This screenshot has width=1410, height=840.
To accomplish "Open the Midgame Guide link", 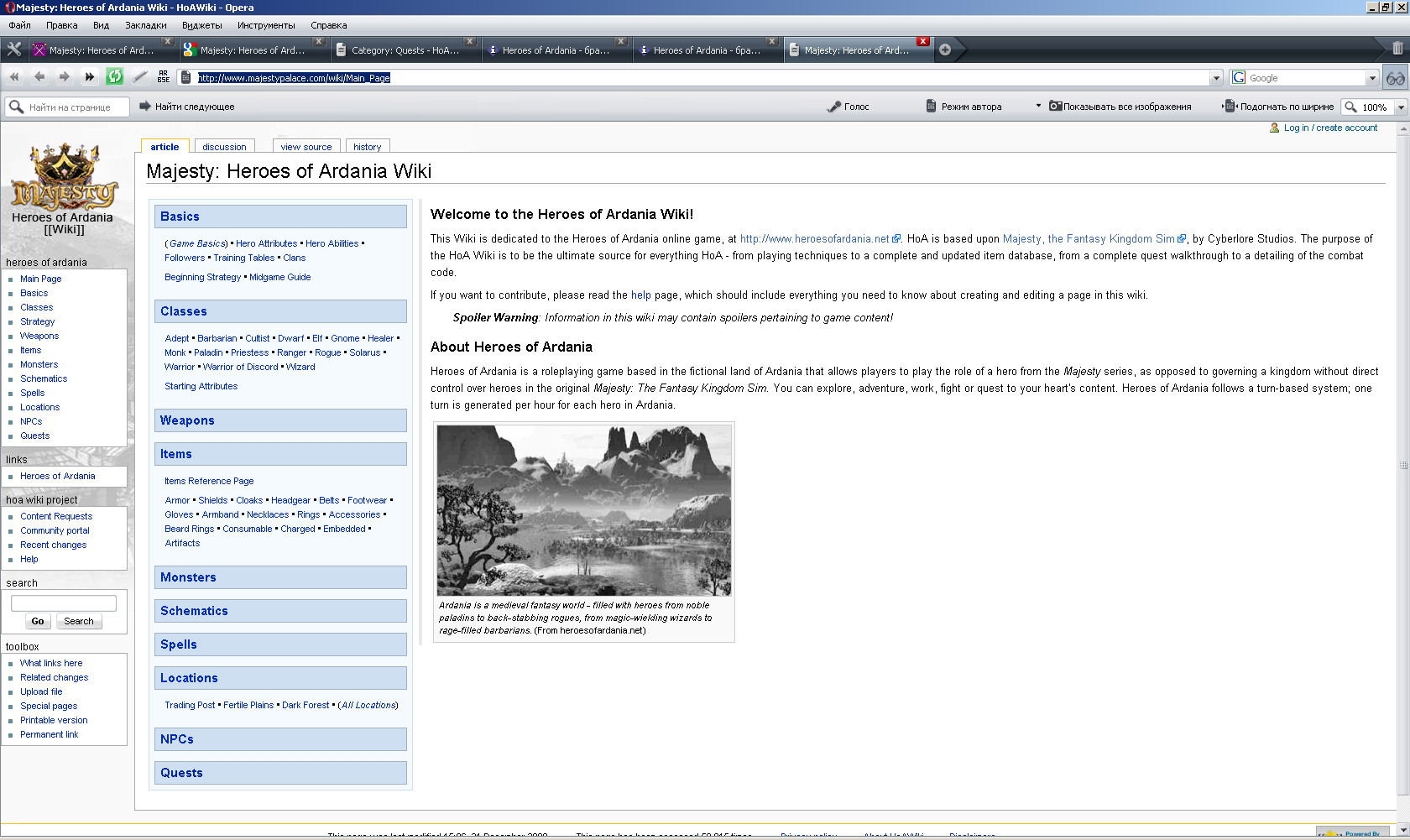I will (279, 277).
